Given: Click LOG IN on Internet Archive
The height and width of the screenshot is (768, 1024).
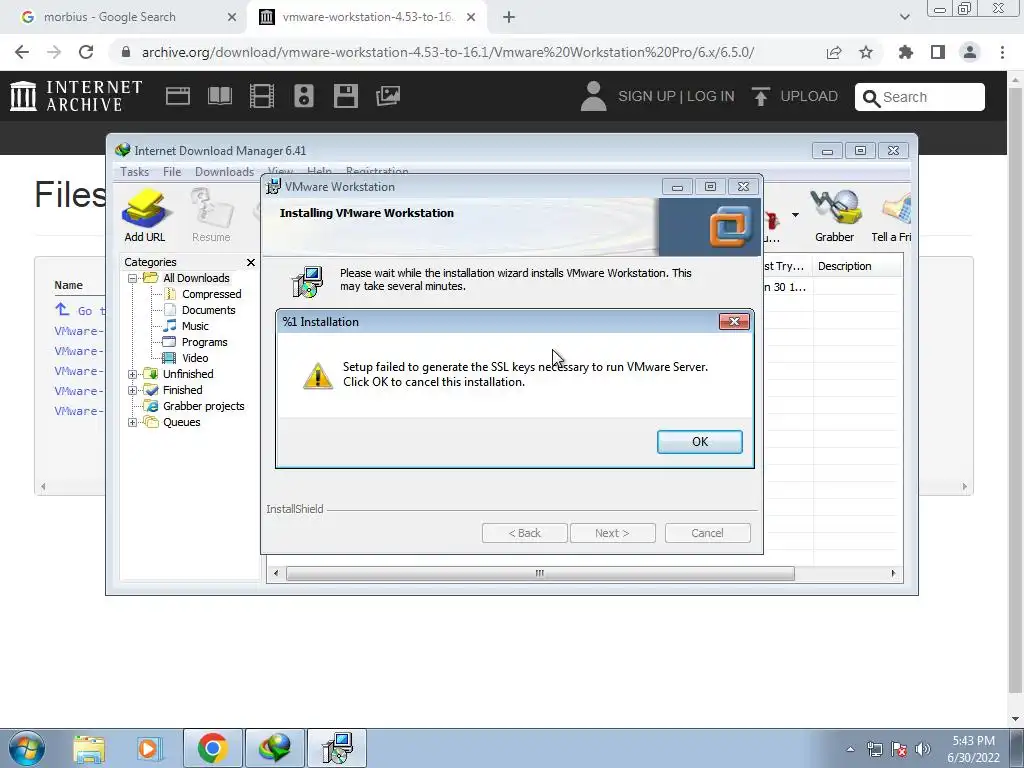Looking at the screenshot, I should (711, 97).
